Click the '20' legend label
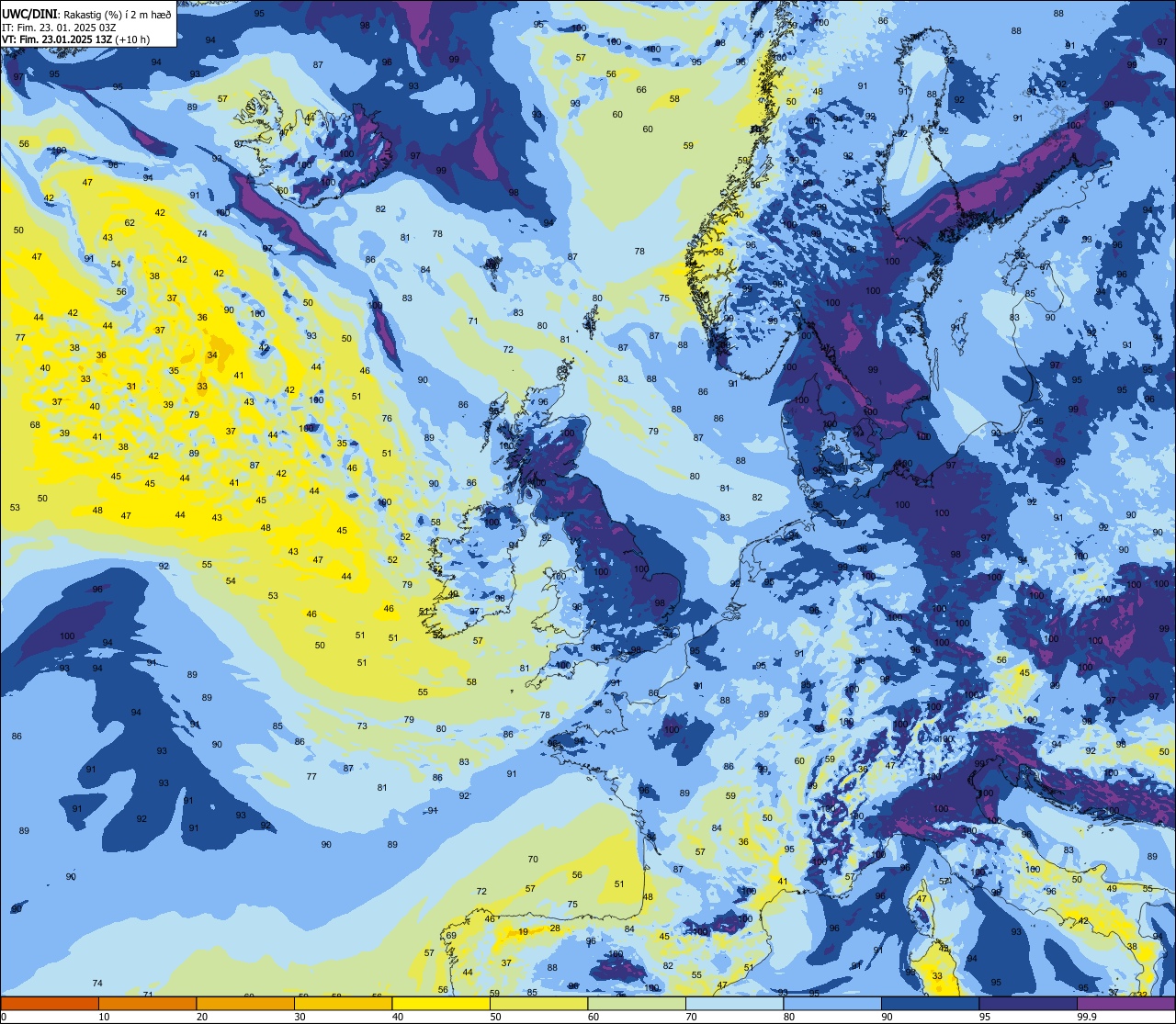Viewport: 1176px width, 1024px height. 201,1017
